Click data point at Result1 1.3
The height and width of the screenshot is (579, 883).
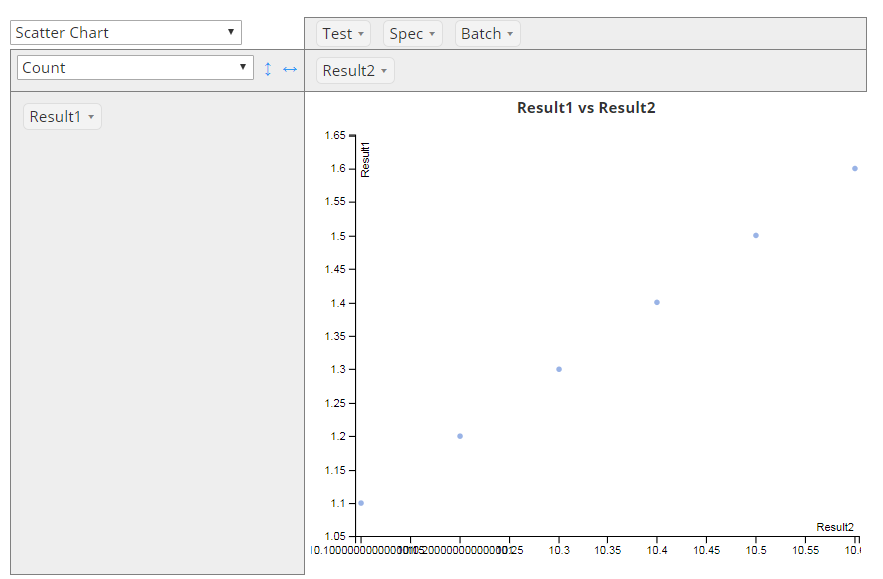click(559, 369)
